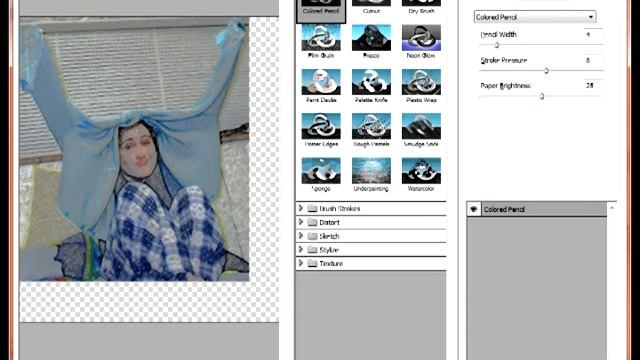Screen dimensions: 640x360
Task: Expand the Distort category triangle
Action: 301,222
